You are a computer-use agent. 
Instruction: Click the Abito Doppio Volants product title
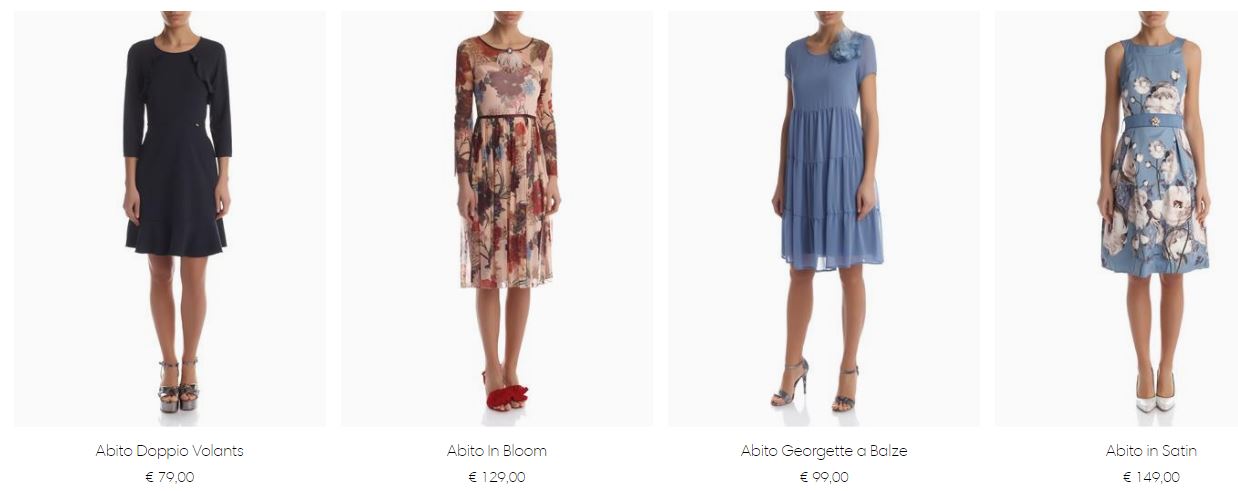170,451
